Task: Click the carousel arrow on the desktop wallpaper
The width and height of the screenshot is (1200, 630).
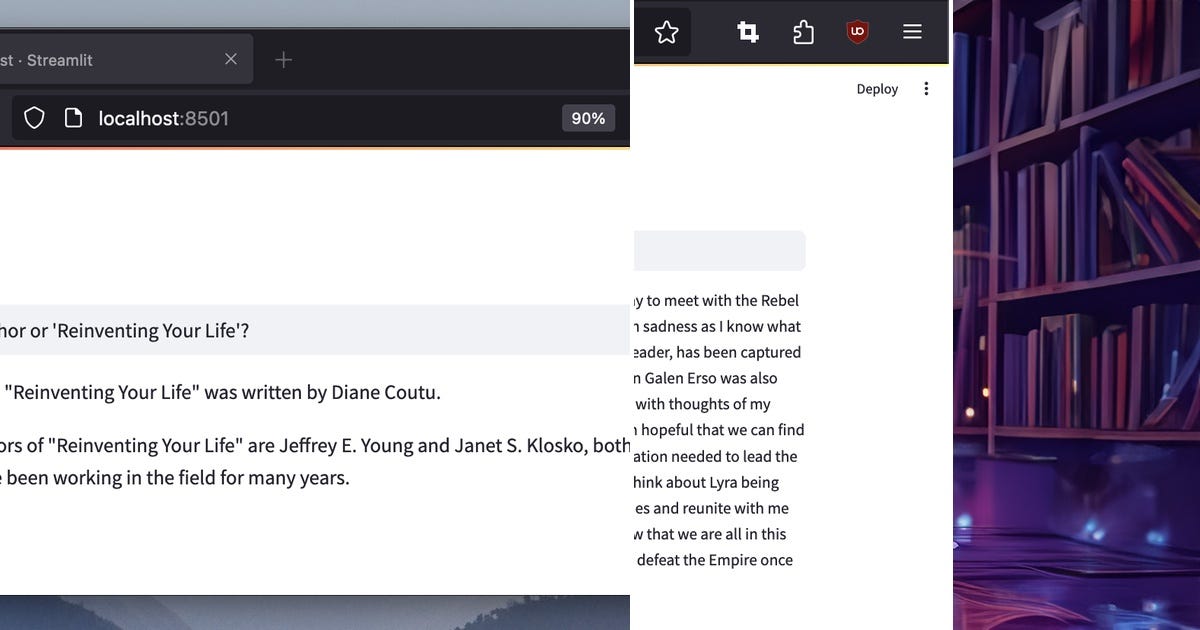Action: point(955,546)
